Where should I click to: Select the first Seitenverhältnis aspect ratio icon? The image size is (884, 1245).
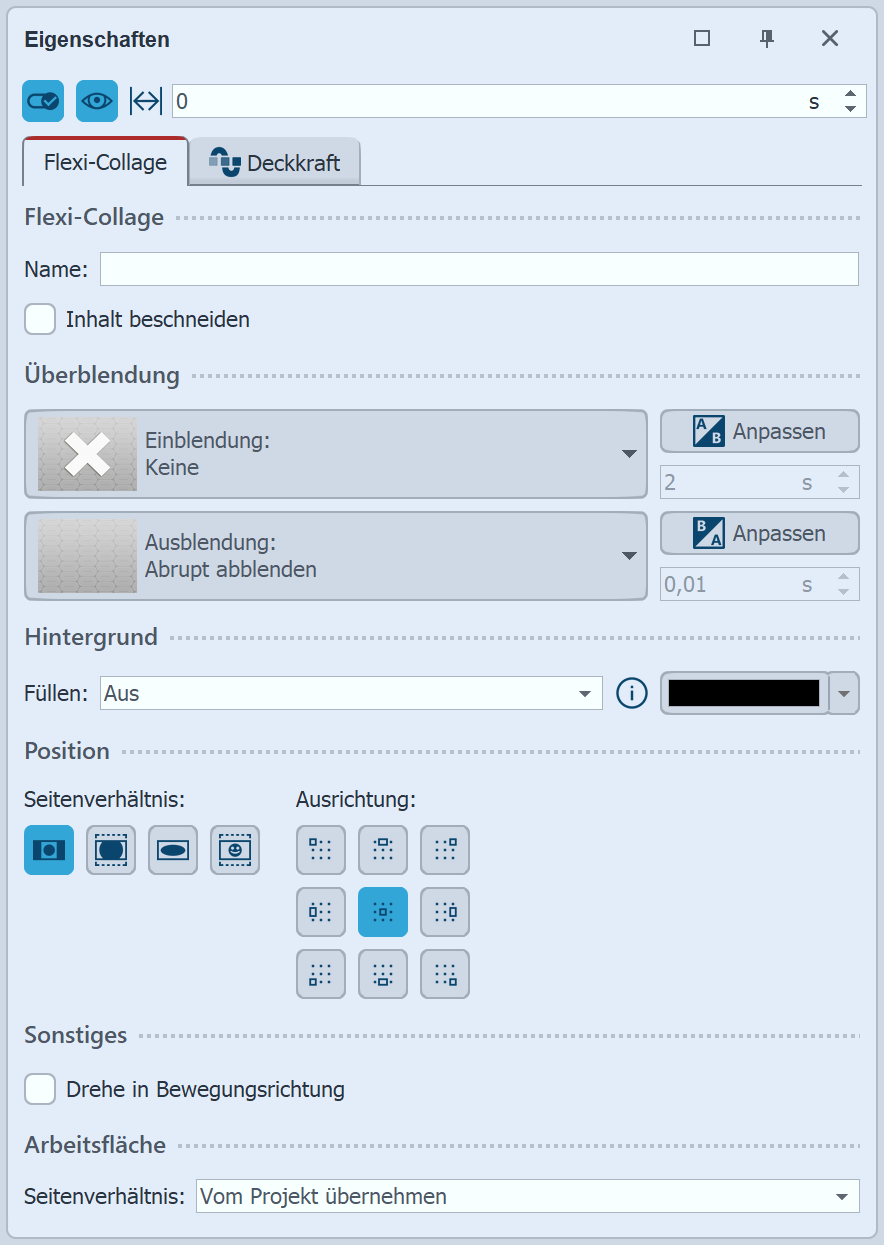point(48,850)
